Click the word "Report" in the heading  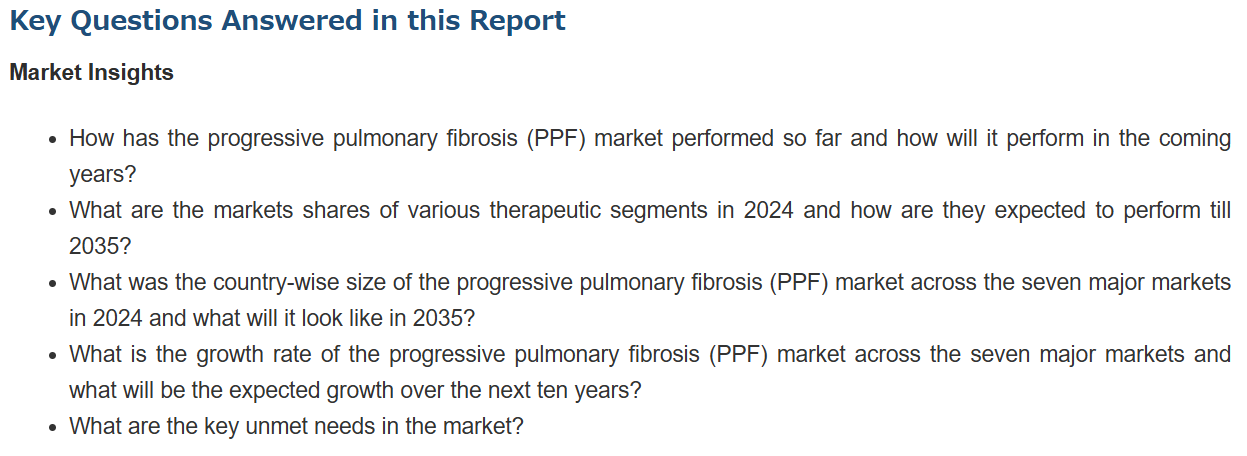pyautogui.click(x=515, y=20)
